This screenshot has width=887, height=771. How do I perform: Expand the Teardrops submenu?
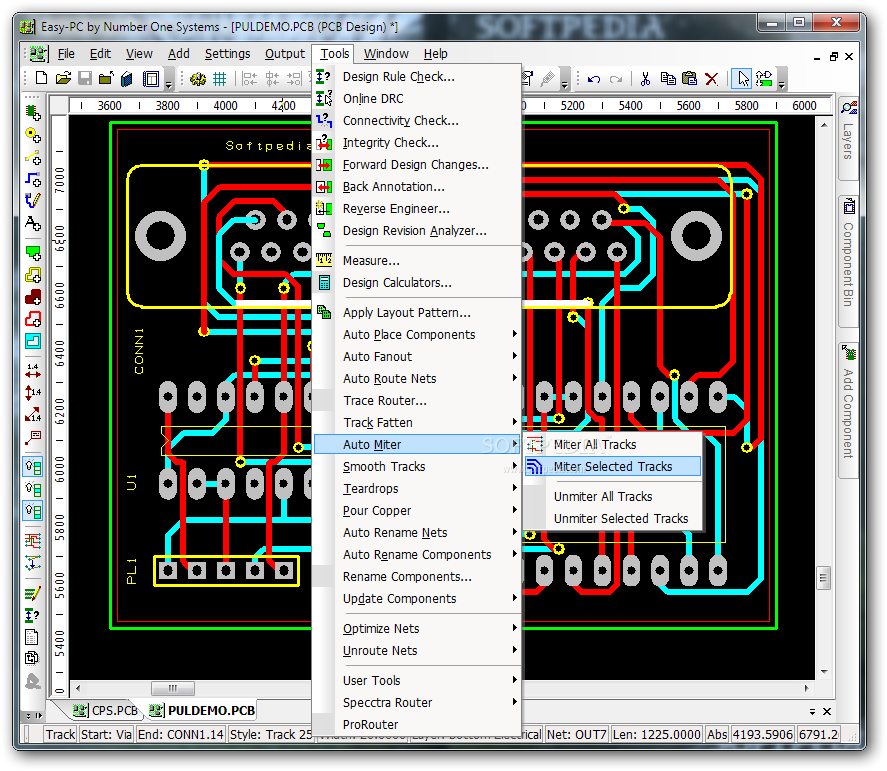(417, 488)
